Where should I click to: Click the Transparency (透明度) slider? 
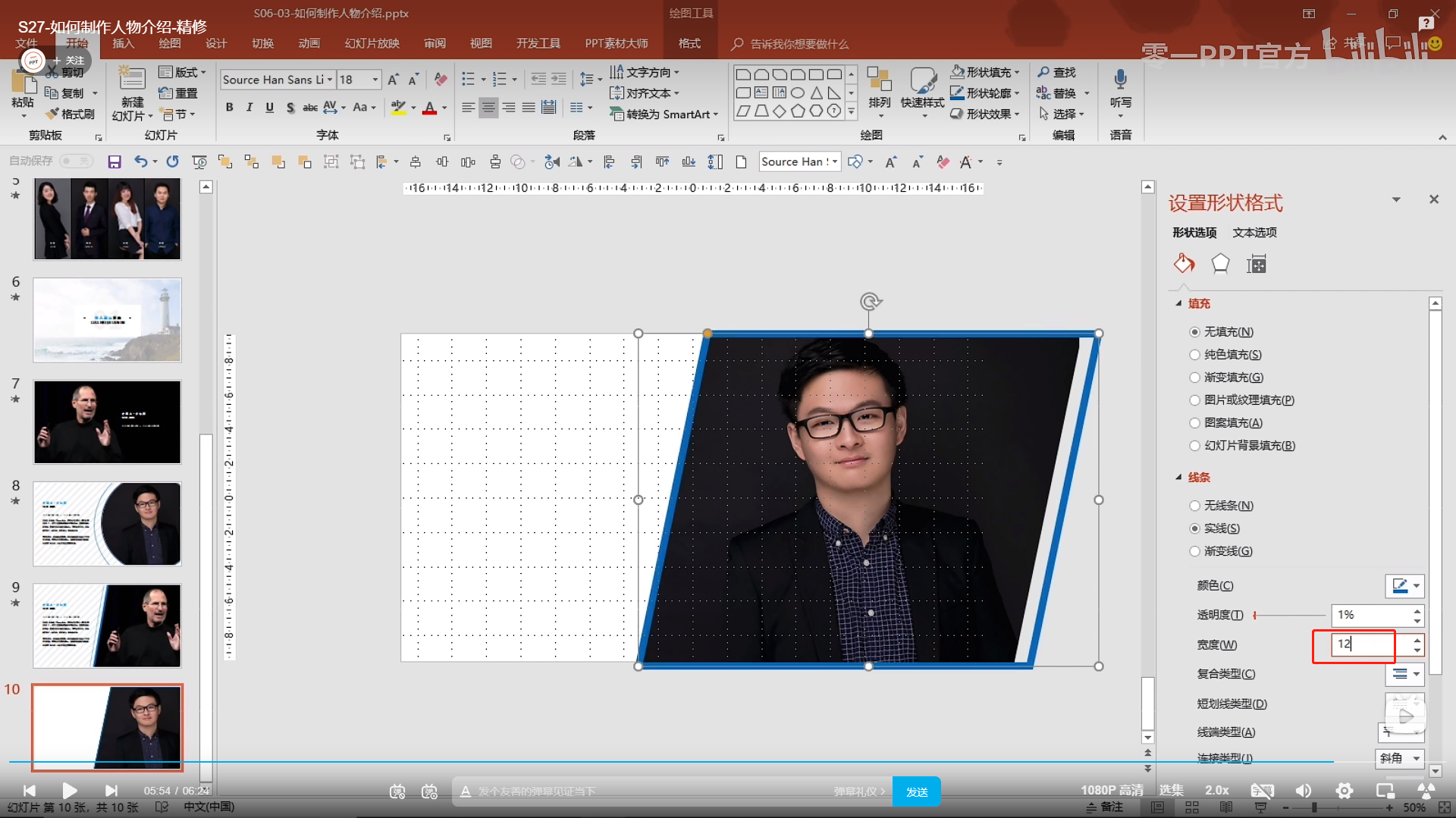tap(1289, 615)
